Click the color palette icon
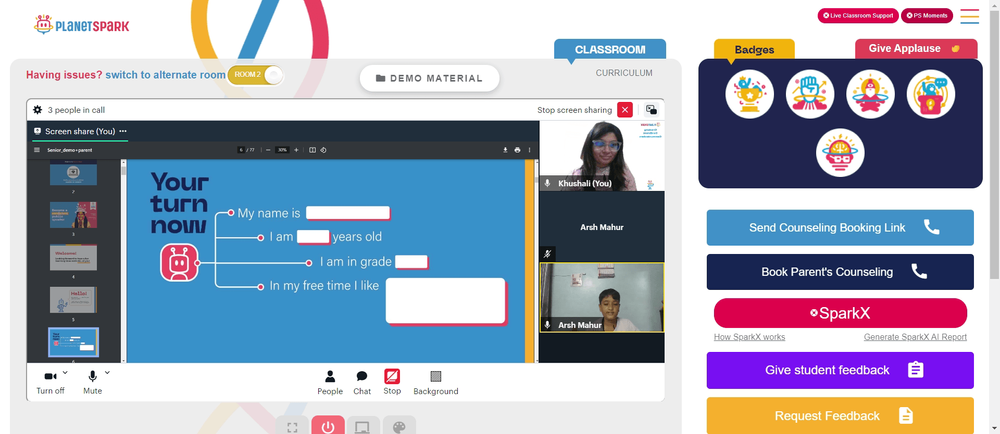Screen dimensions: 1000x434 (399, 426)
